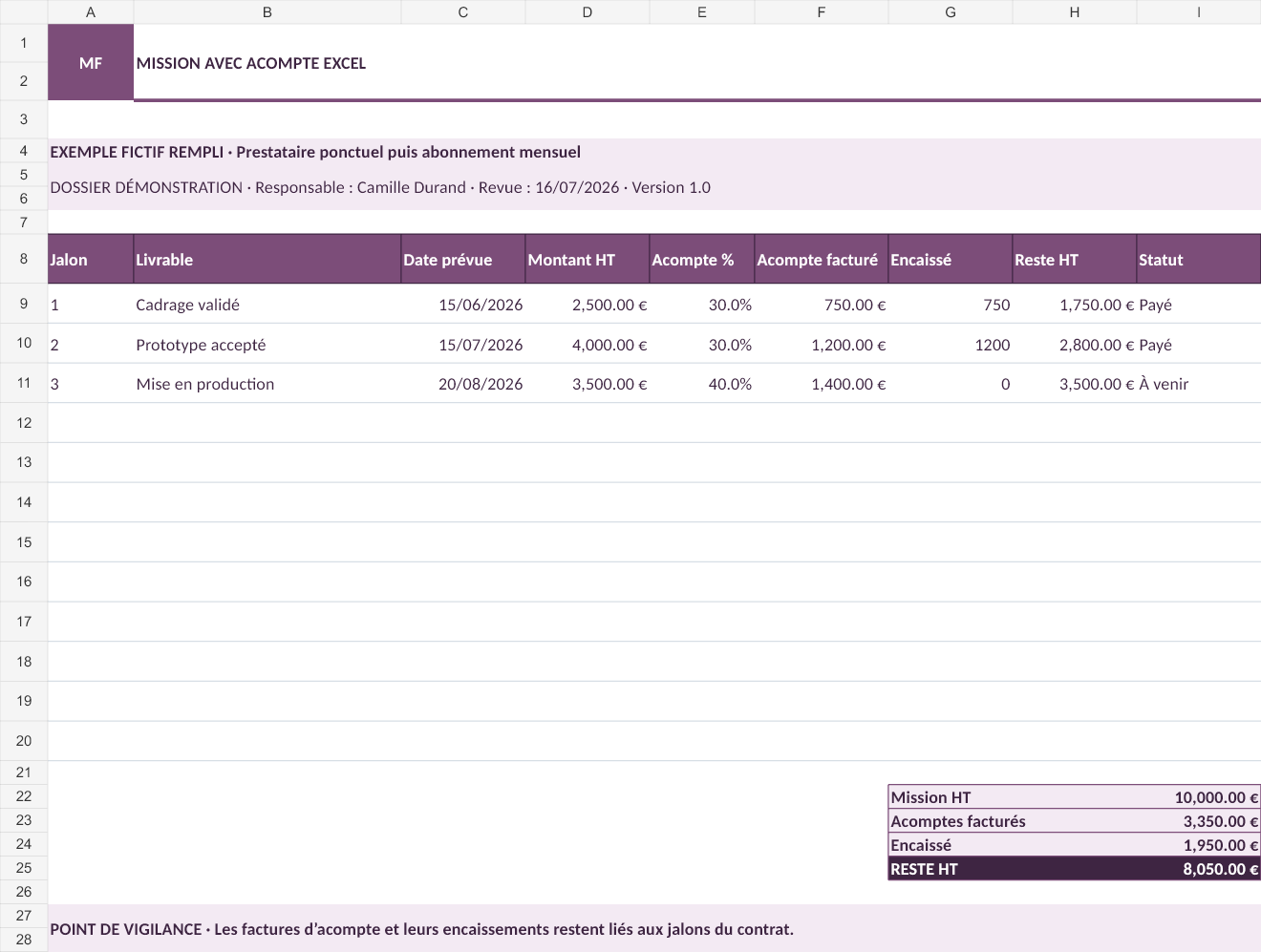Viewport: 1261px width, 952px height.
Task: Select the 1,750.00 € reste HT cell
Action: click(x=1075, y=305)
